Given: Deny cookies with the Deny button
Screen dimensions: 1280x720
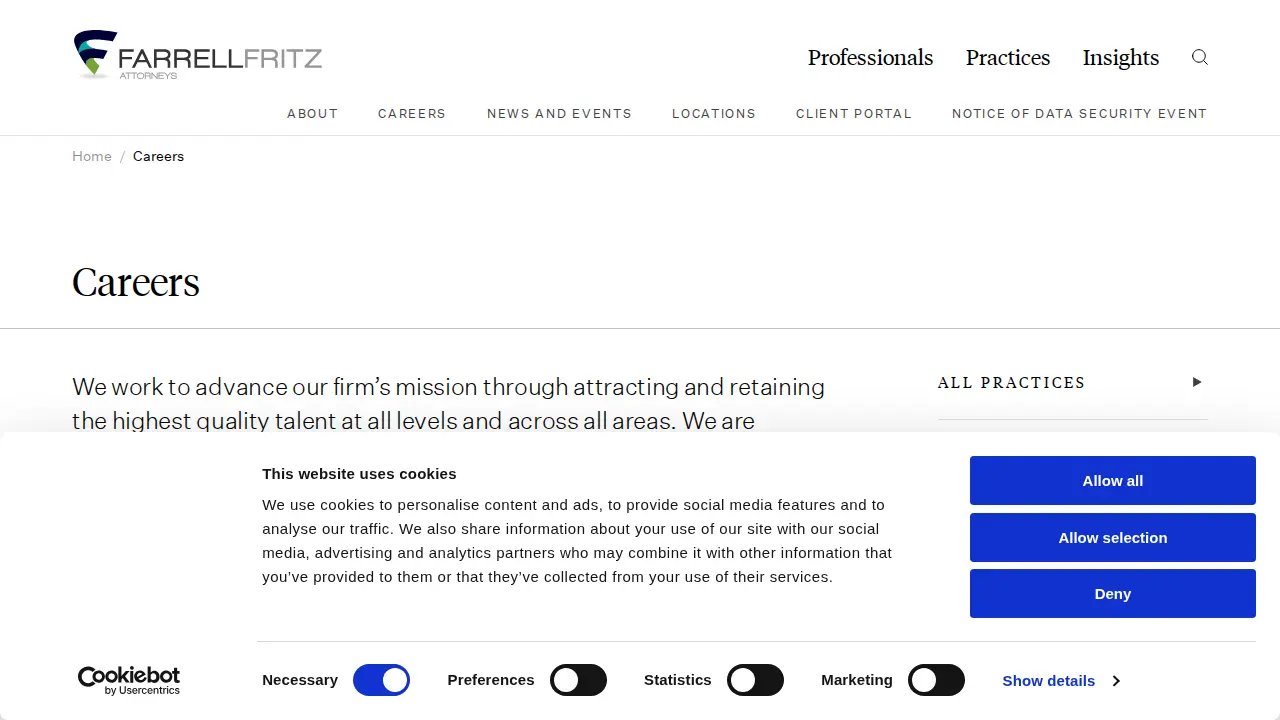Looking at the screenshot, I should [1113, 594].
